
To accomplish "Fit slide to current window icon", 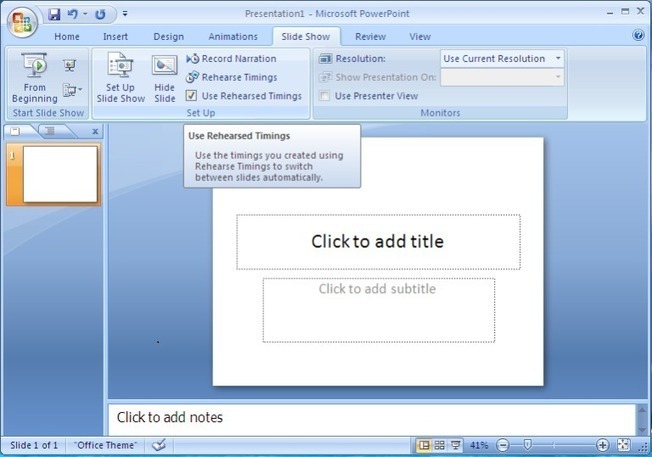I will [x=624, y=445].
